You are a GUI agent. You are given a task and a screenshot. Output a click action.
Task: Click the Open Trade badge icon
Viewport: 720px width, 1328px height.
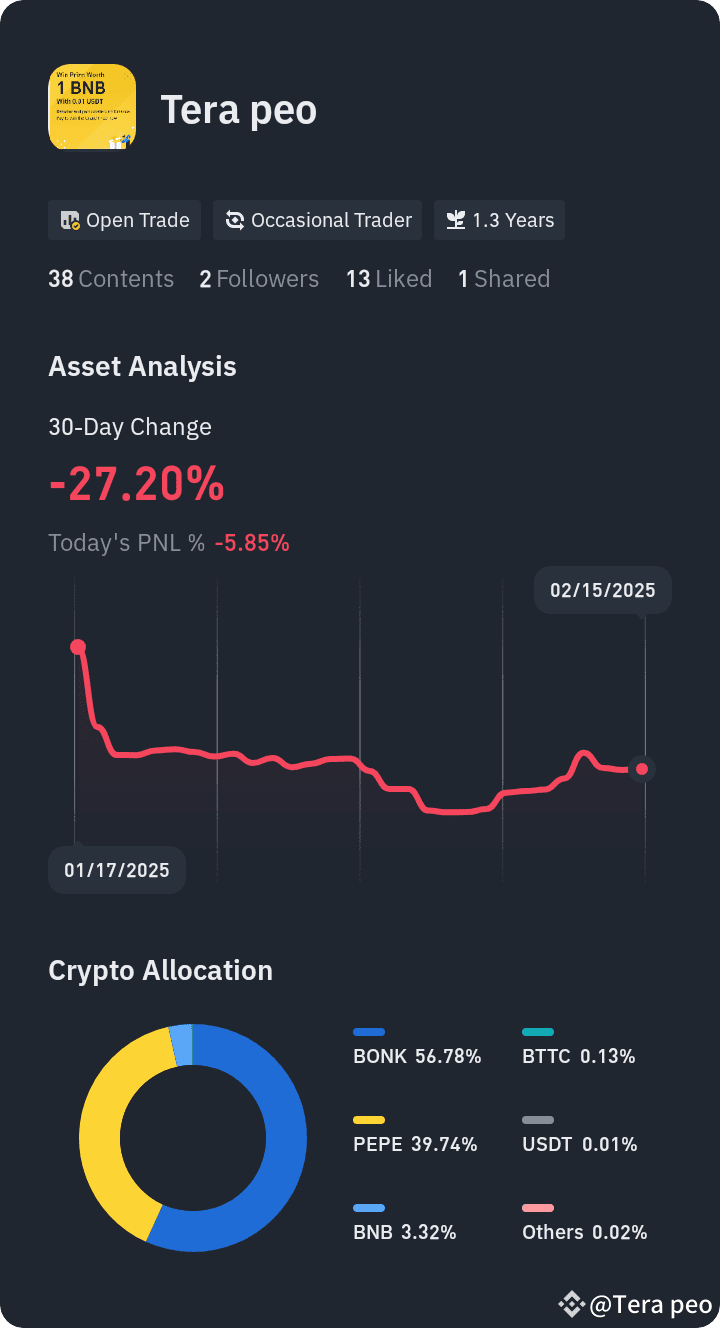coord(70,221)
